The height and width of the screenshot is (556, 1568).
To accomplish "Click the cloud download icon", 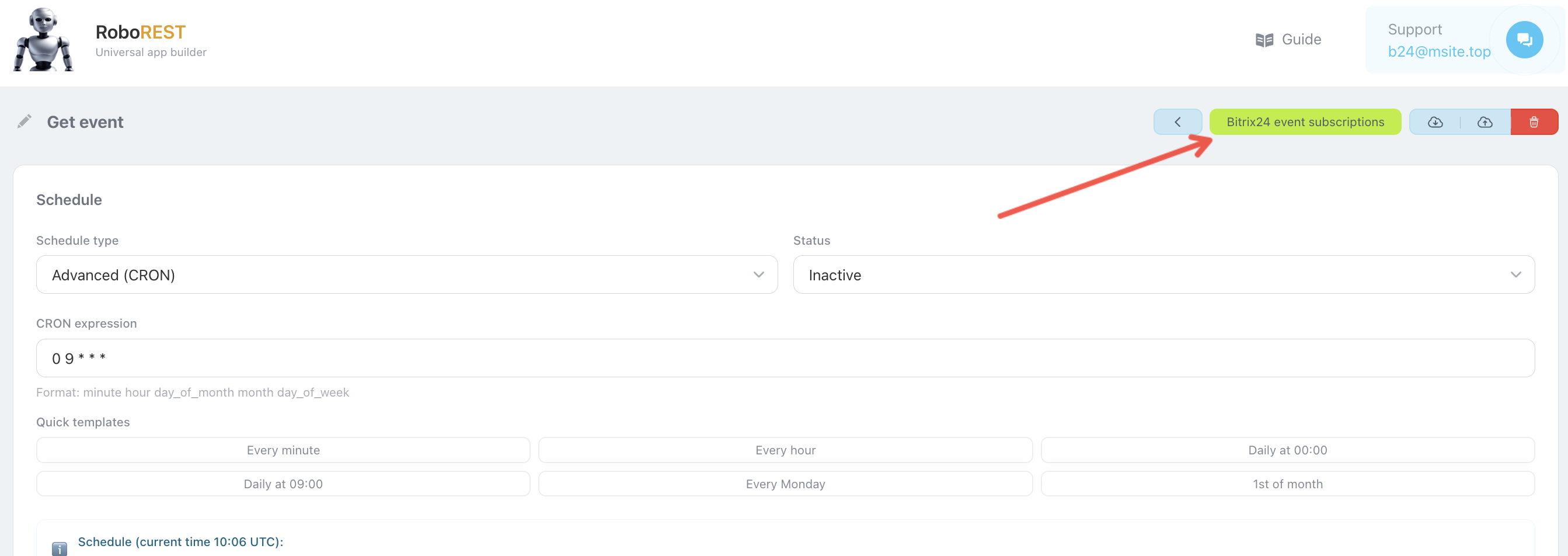I will [x=1435, y=122].
